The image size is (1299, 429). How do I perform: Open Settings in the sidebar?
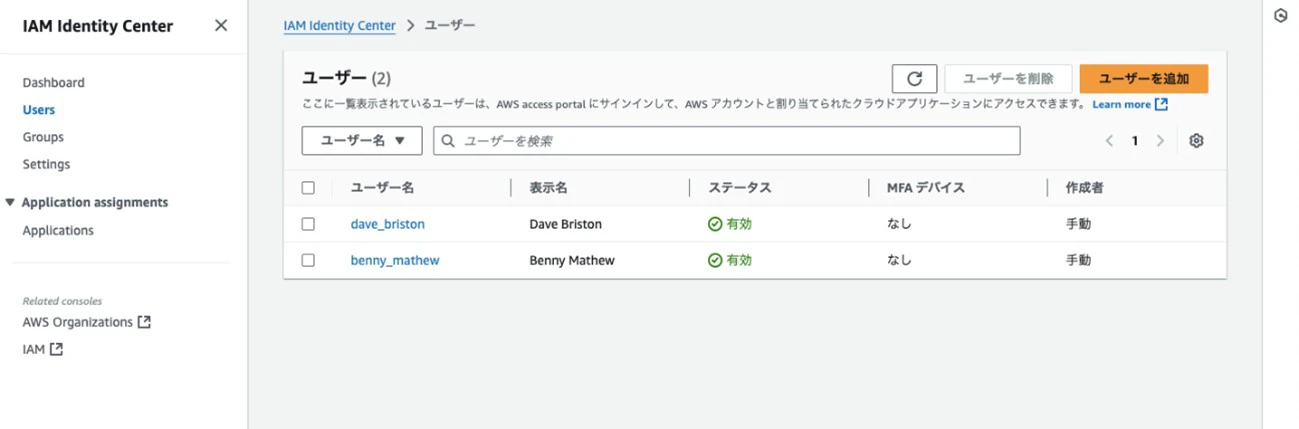click(47, 164)
